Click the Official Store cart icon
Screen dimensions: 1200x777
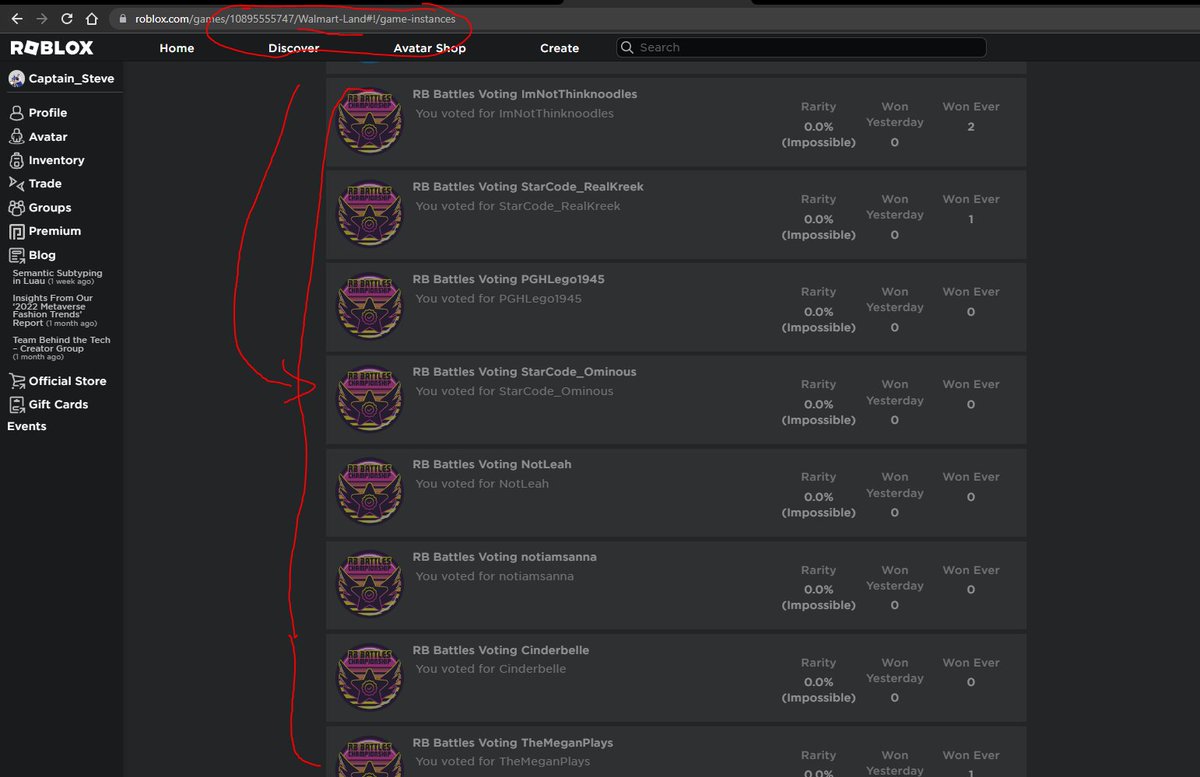tap(16, 381)
